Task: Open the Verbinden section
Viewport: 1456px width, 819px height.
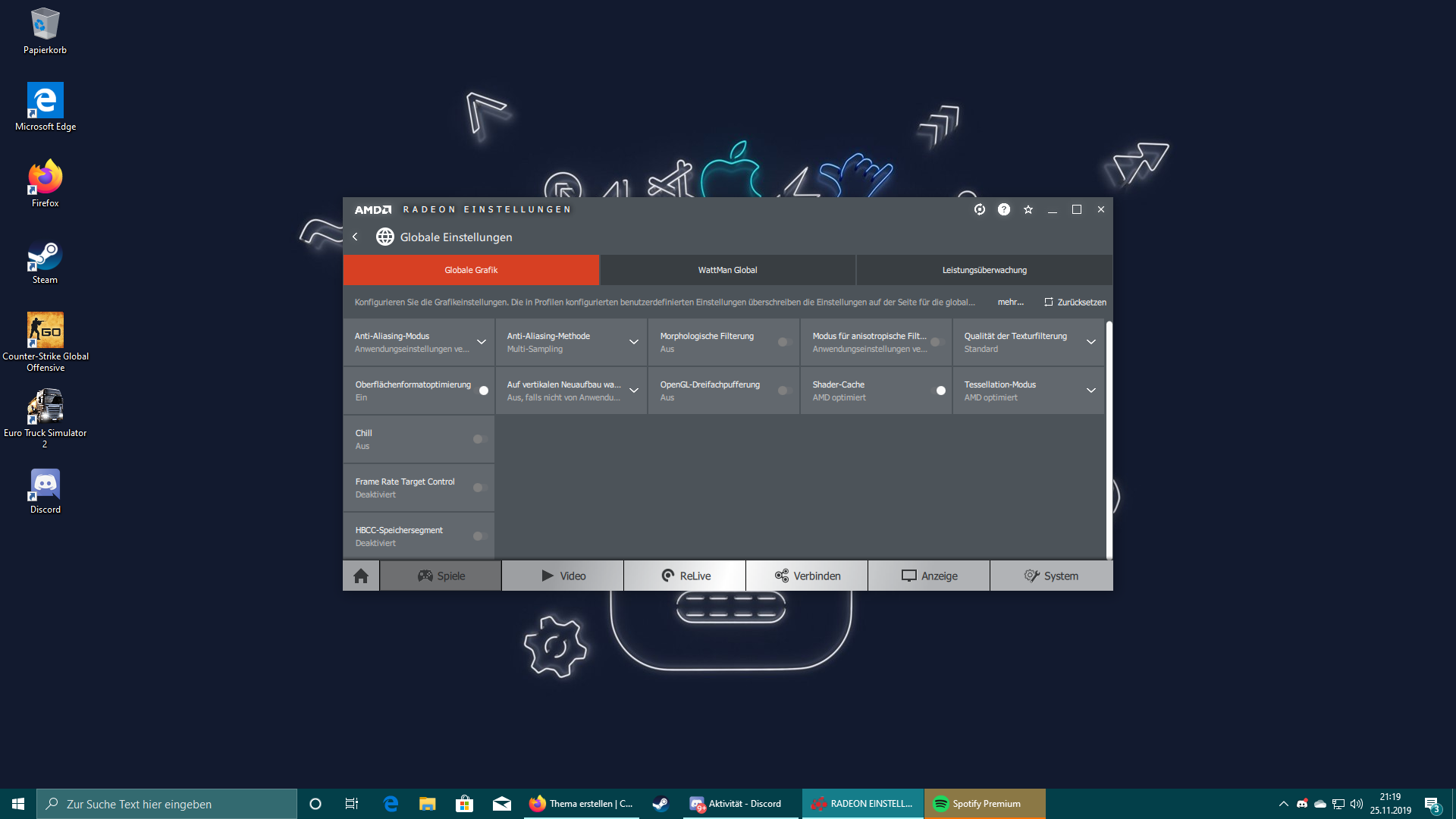Action: [807, 576]
